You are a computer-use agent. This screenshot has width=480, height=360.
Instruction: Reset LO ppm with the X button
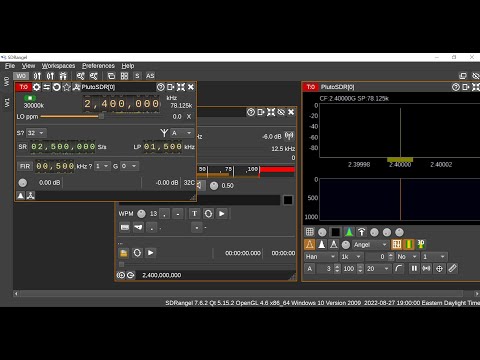click(x=189, y=117)
